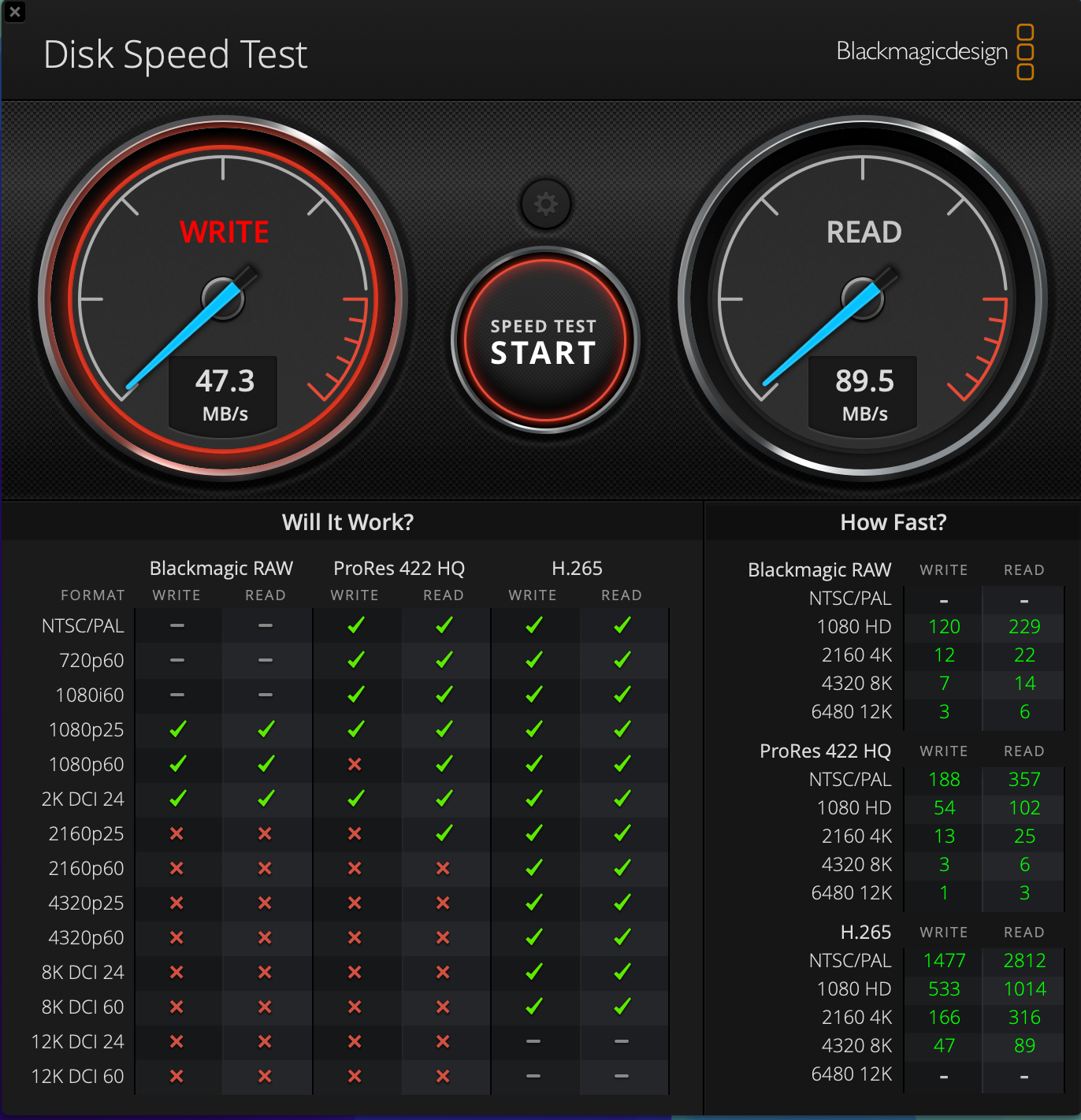The height and width of the screenshot is (1120, 1081).
Task: Click the WRITE speed gauge dial
Action: pos(224,298)
